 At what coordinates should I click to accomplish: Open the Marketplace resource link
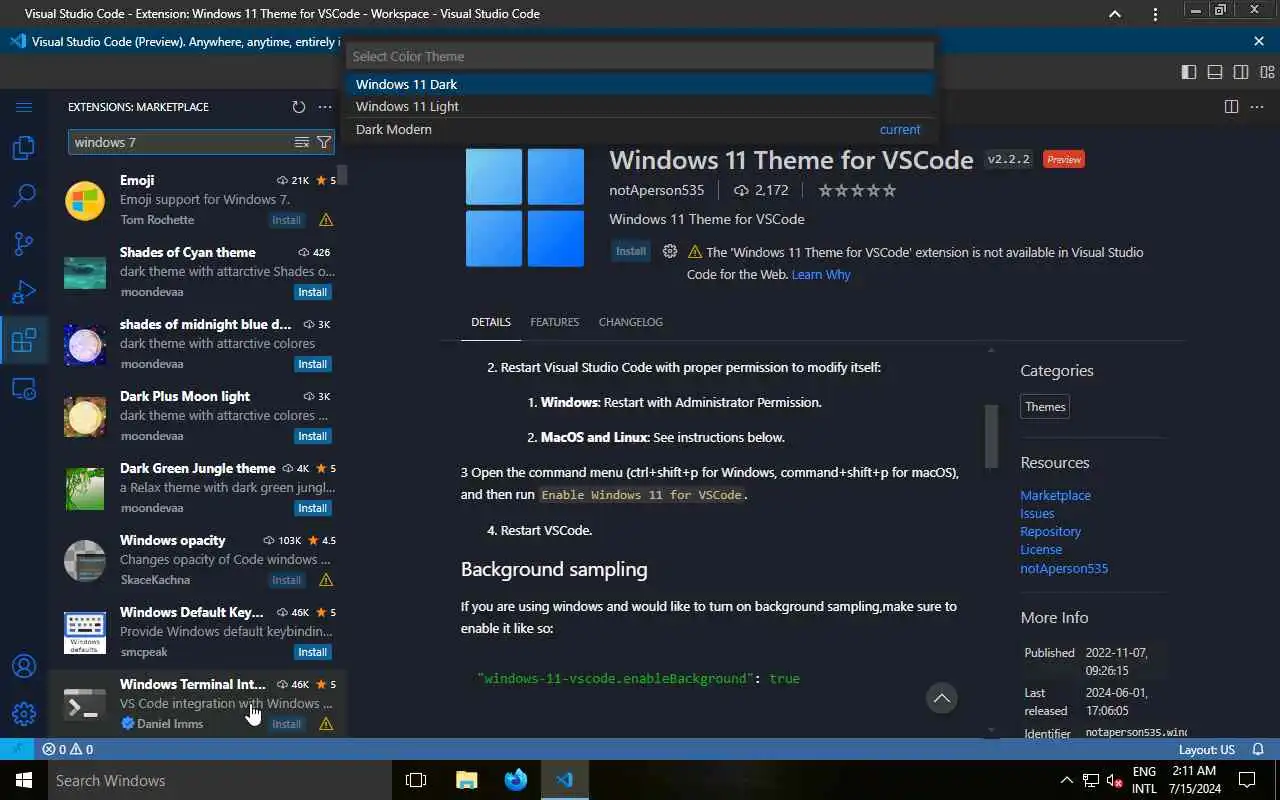point(1055,495)
